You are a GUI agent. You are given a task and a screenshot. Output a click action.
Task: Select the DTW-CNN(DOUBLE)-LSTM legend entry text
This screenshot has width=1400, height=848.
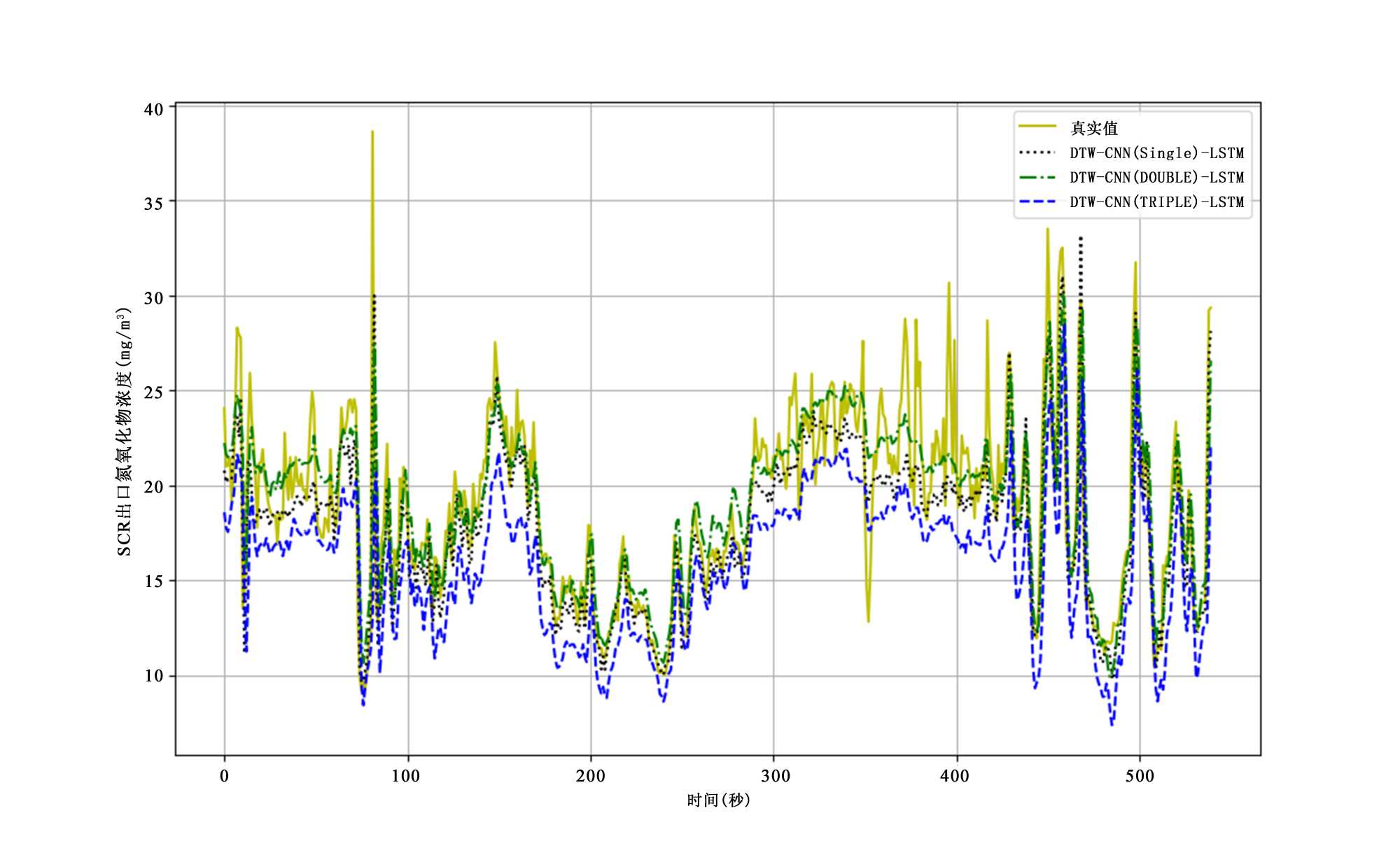[x=1156, y=177]
